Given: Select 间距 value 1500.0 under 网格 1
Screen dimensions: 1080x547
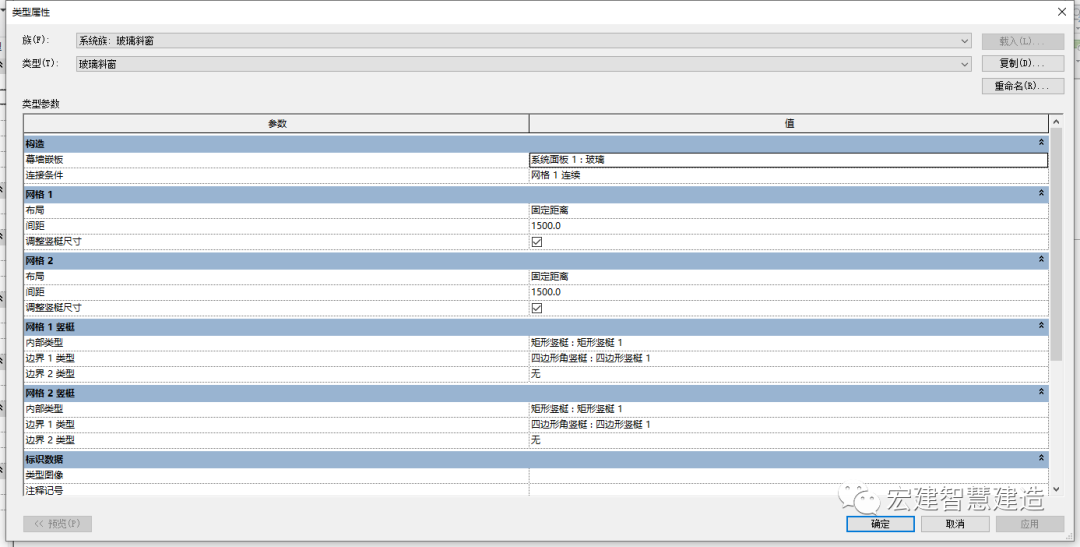Looking at the screenshot, I should click(x=789, y=226).
